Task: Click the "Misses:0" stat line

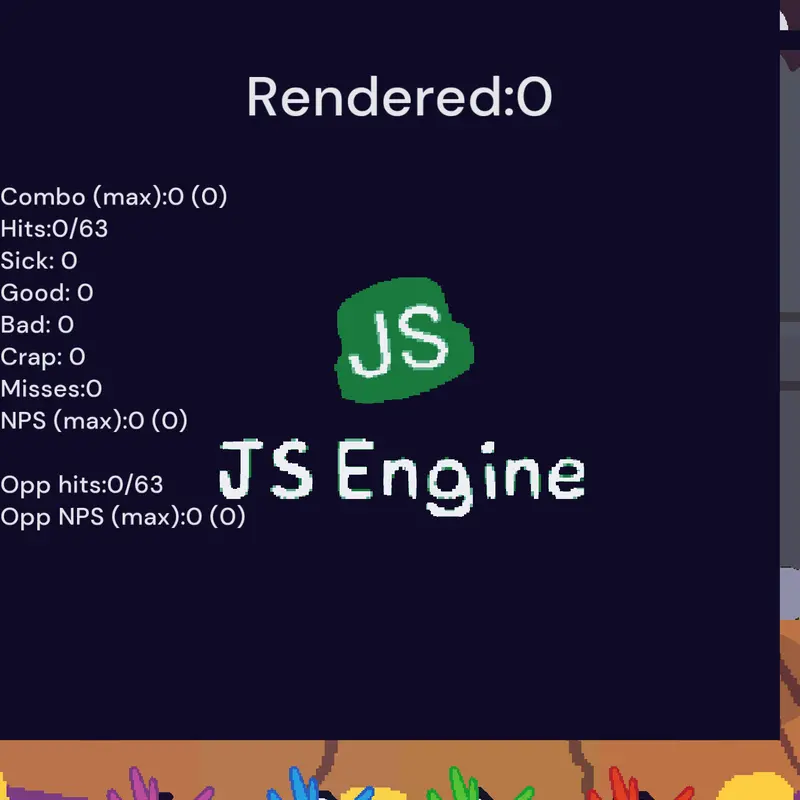Action: (x=51, y=389)
